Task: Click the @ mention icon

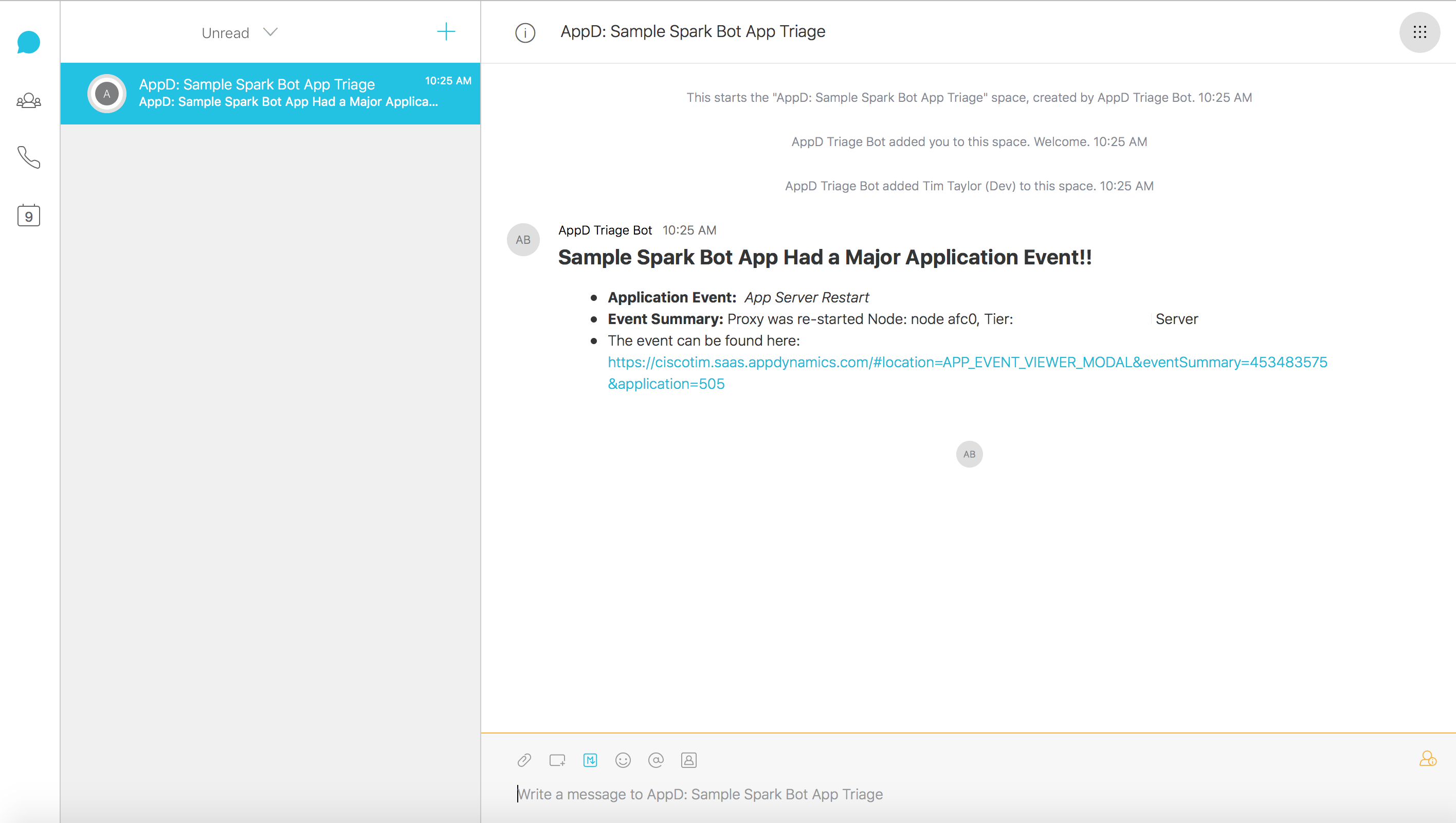Action: tap(655, 760)
